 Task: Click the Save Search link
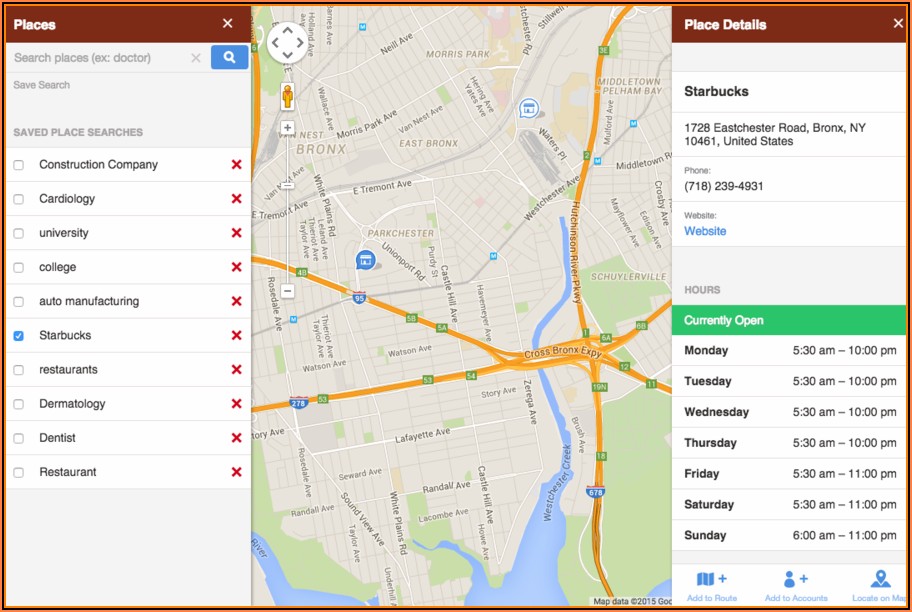coord(42,85)
